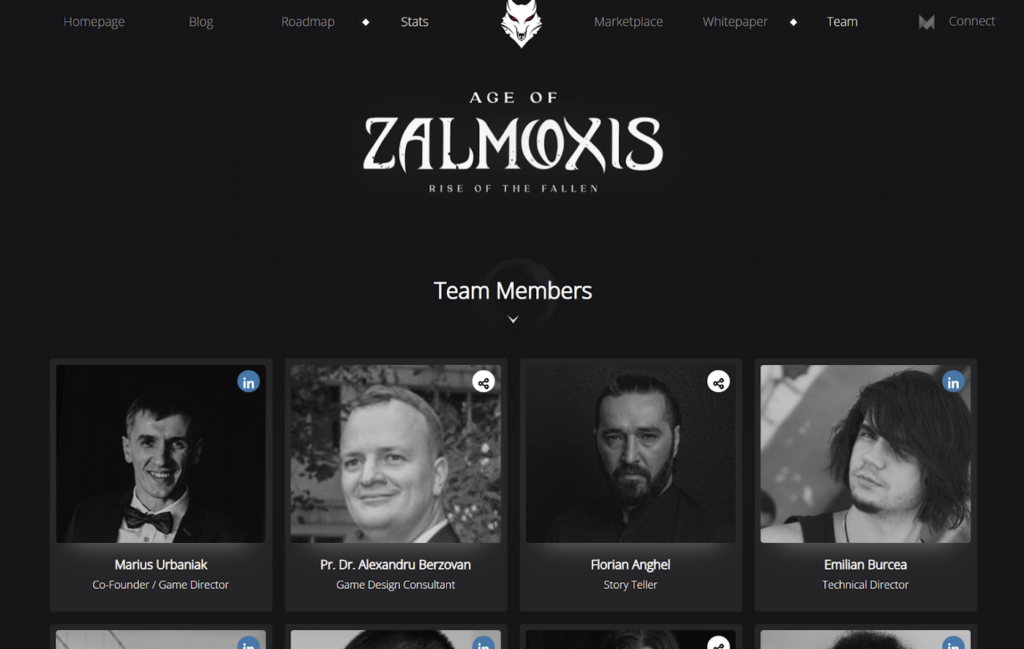Click share icon on Alexandru Berzovan's card
The width and height of the screenshot is (1024, 649).
(x=483, y=382)
